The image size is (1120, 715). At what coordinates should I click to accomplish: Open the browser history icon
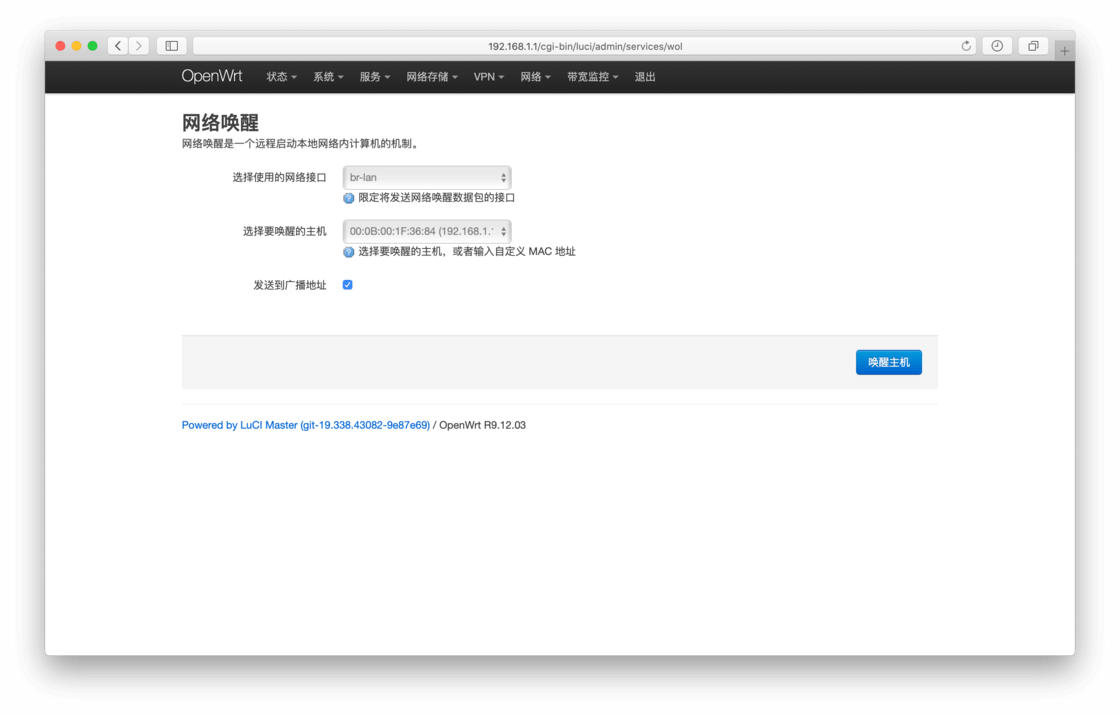[997, 45]
